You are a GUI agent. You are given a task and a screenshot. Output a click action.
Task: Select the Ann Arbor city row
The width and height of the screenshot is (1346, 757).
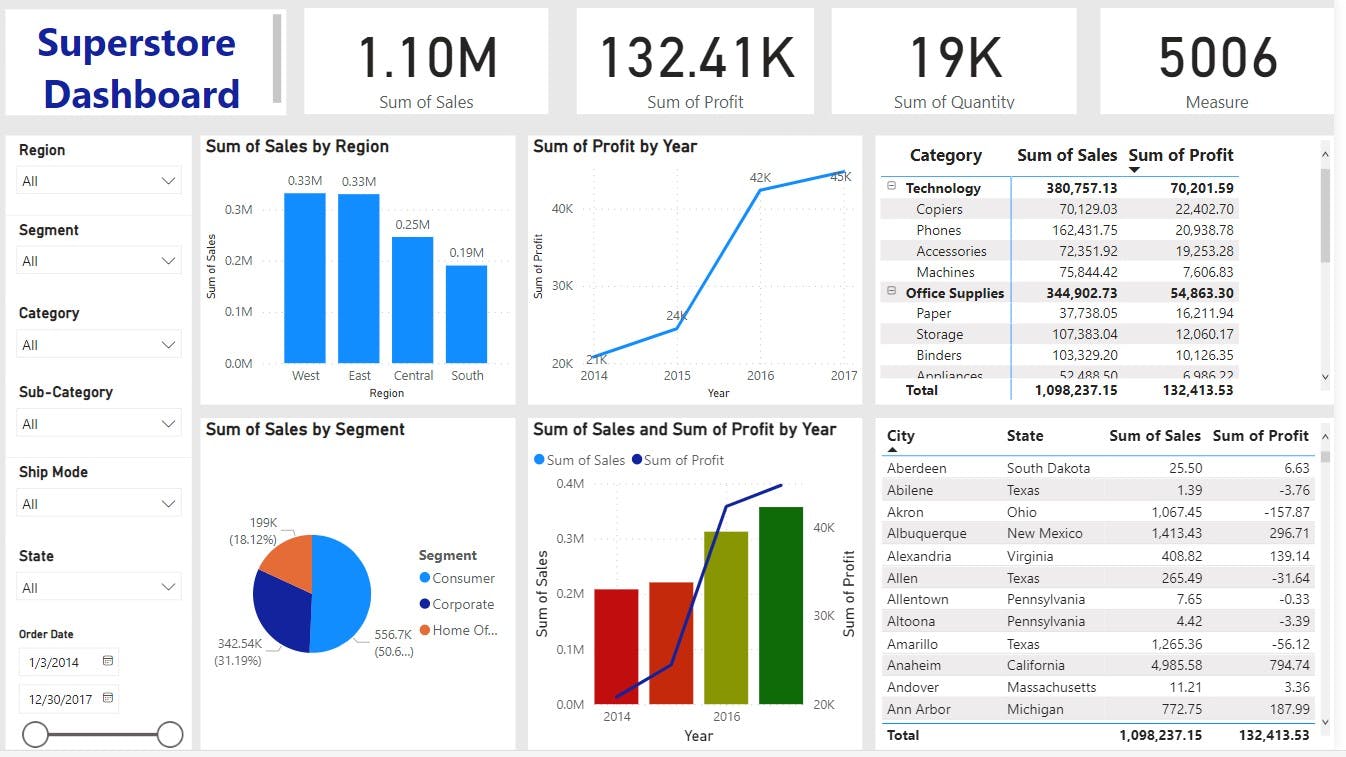point(1098,709)
